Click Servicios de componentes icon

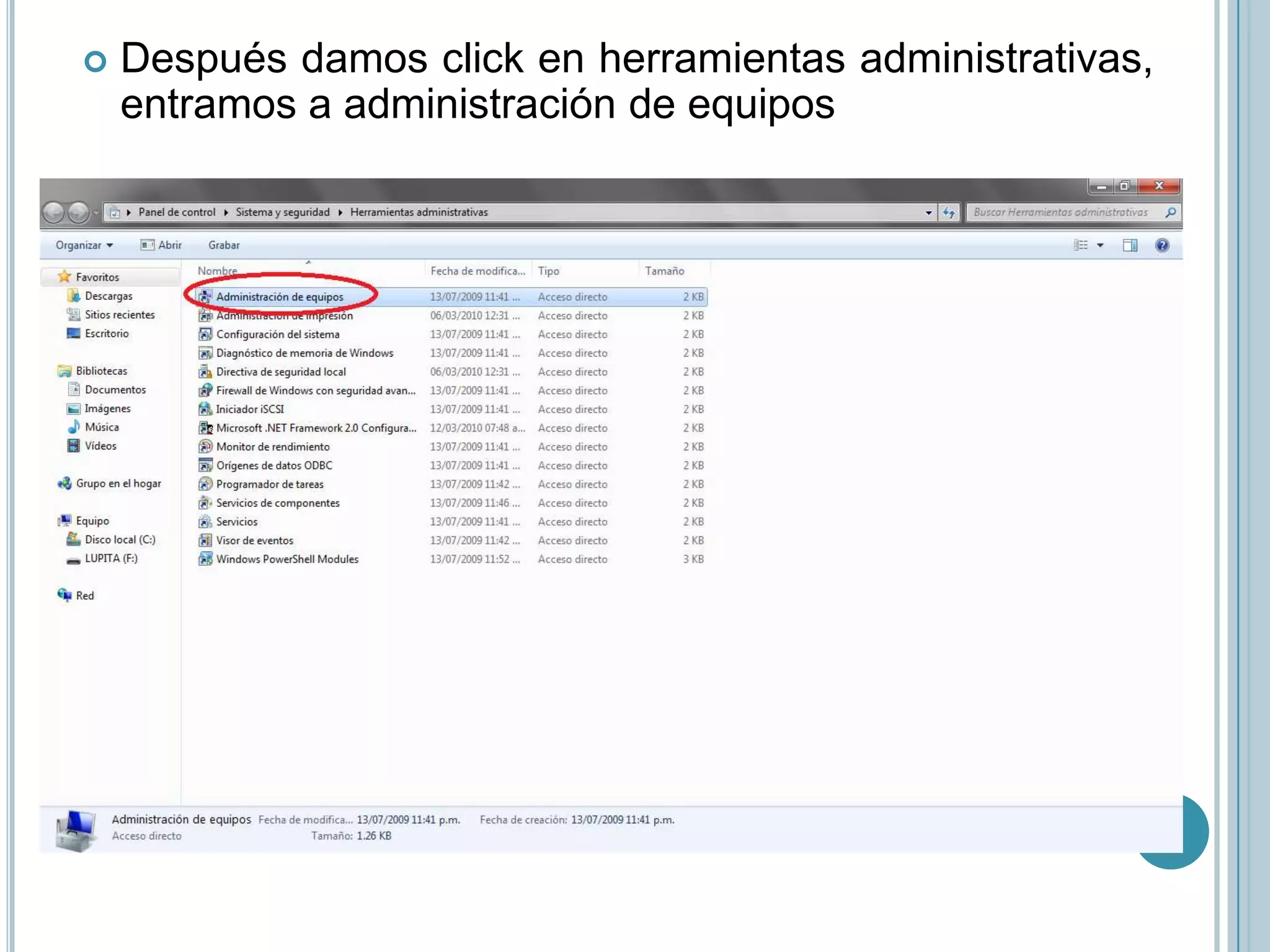pyautogui.click(x=205, y=503)
